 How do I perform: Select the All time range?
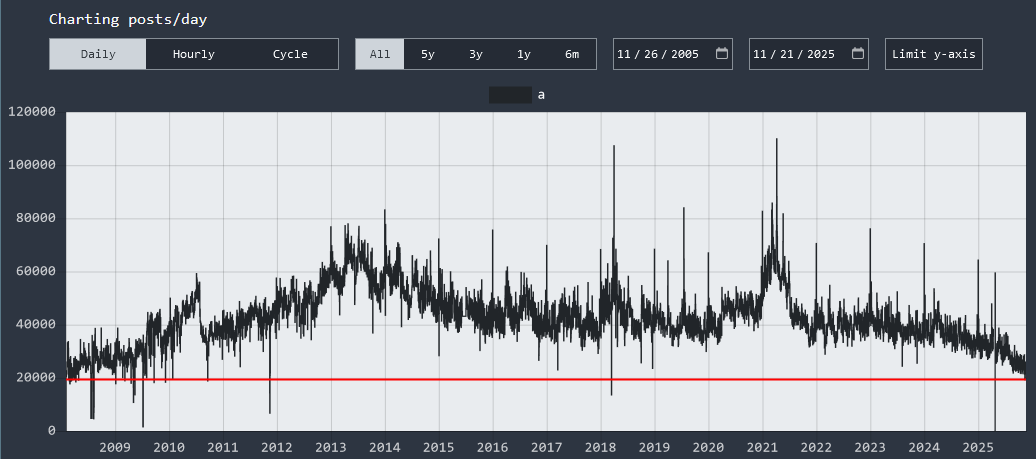point(380,54)
